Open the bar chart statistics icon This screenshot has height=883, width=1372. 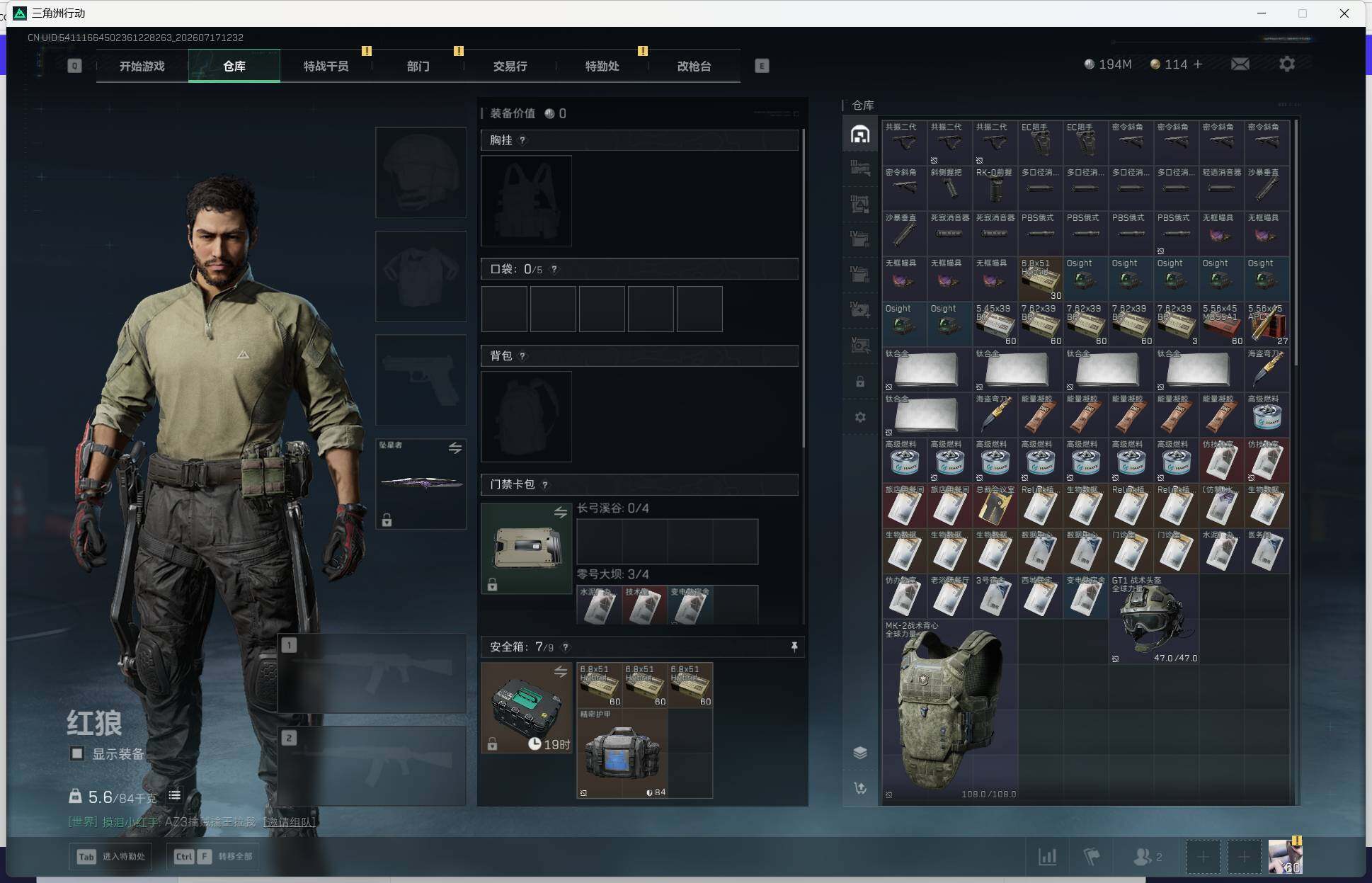[1048, 857]
